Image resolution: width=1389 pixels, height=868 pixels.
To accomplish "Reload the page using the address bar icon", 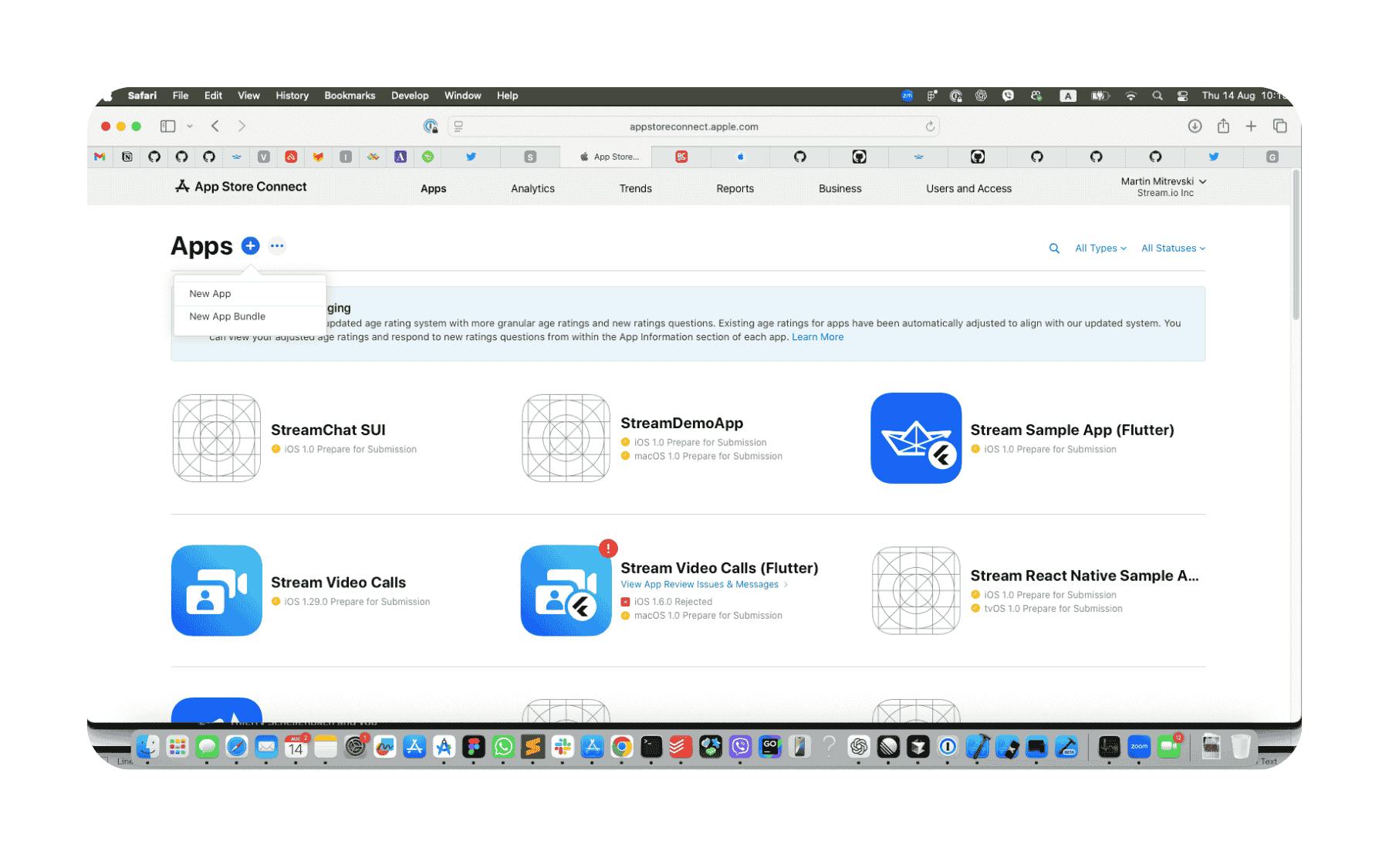I will (x=930, y=127).
